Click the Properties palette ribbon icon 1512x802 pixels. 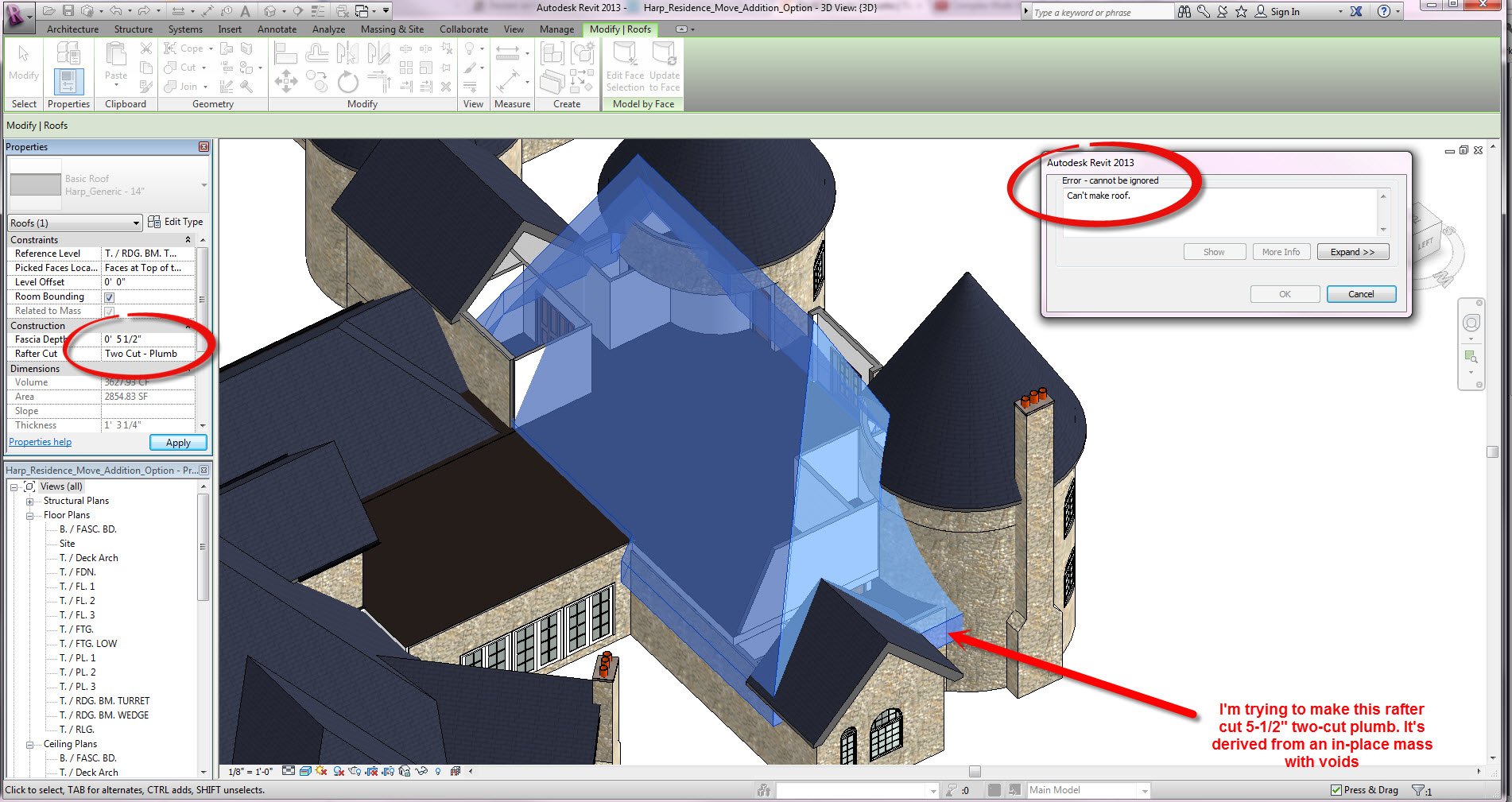pyautogui.click(x=68, y=81)
